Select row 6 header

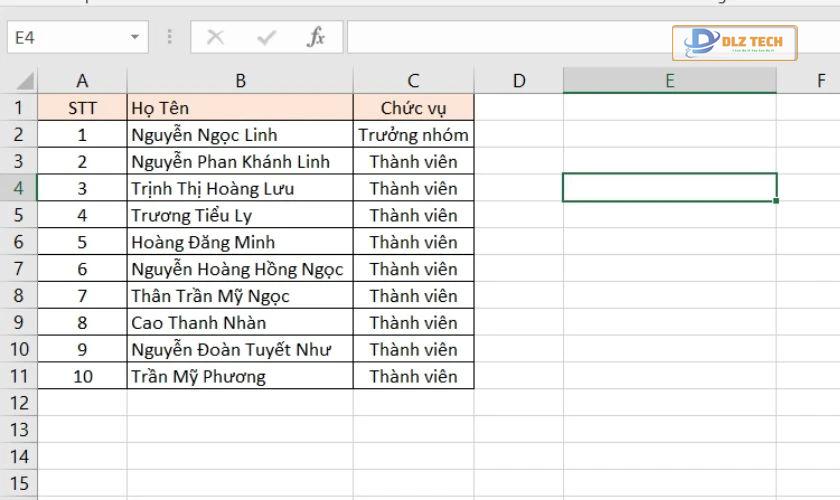(x=19, y=242)
